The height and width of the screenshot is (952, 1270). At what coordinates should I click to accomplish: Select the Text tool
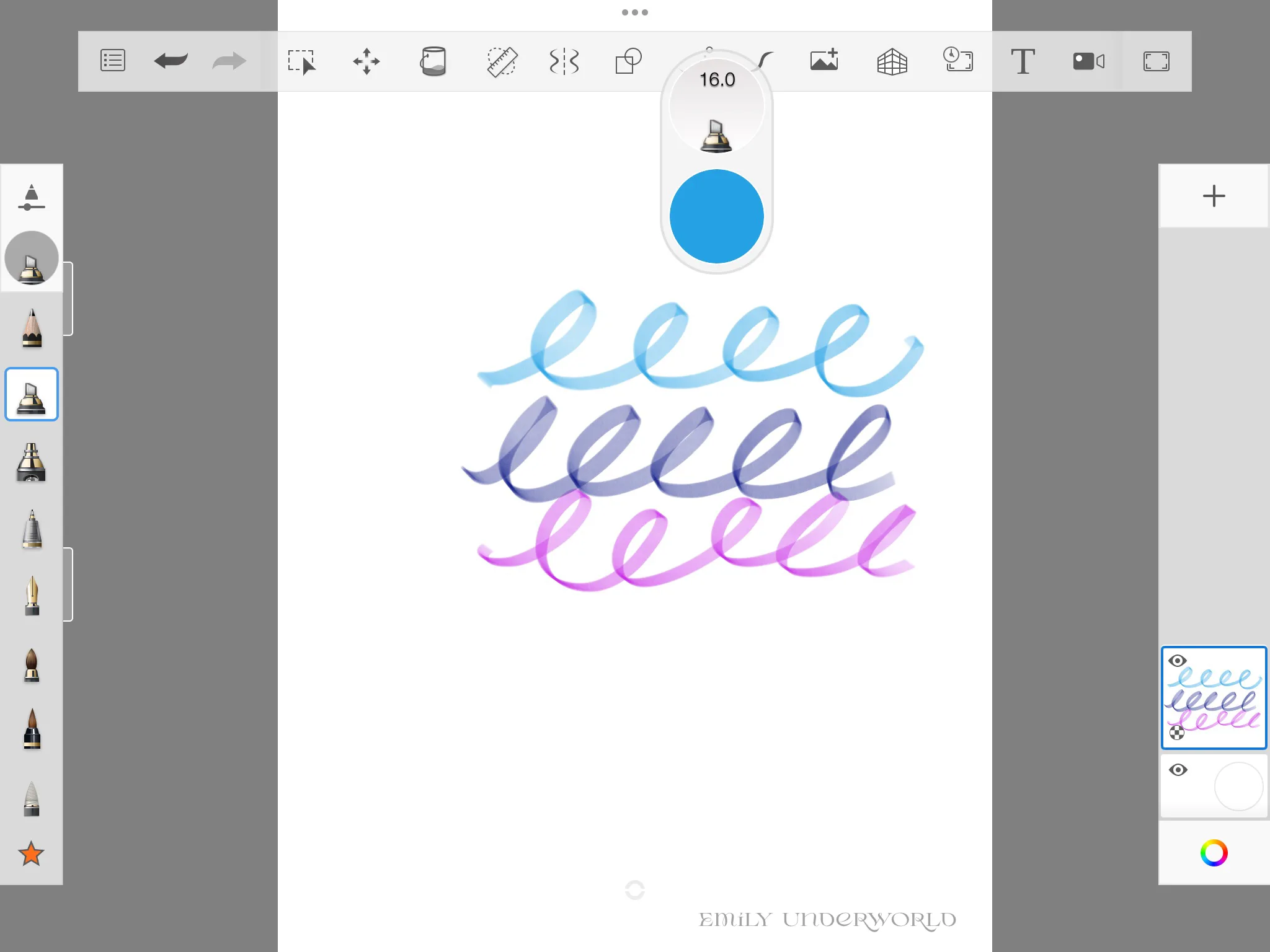point(1023,61)
